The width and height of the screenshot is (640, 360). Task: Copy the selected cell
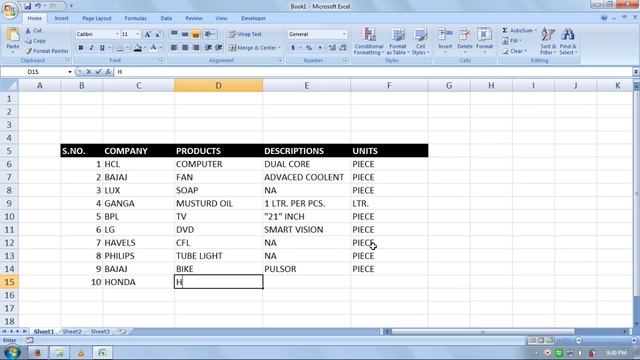point(35,41)
